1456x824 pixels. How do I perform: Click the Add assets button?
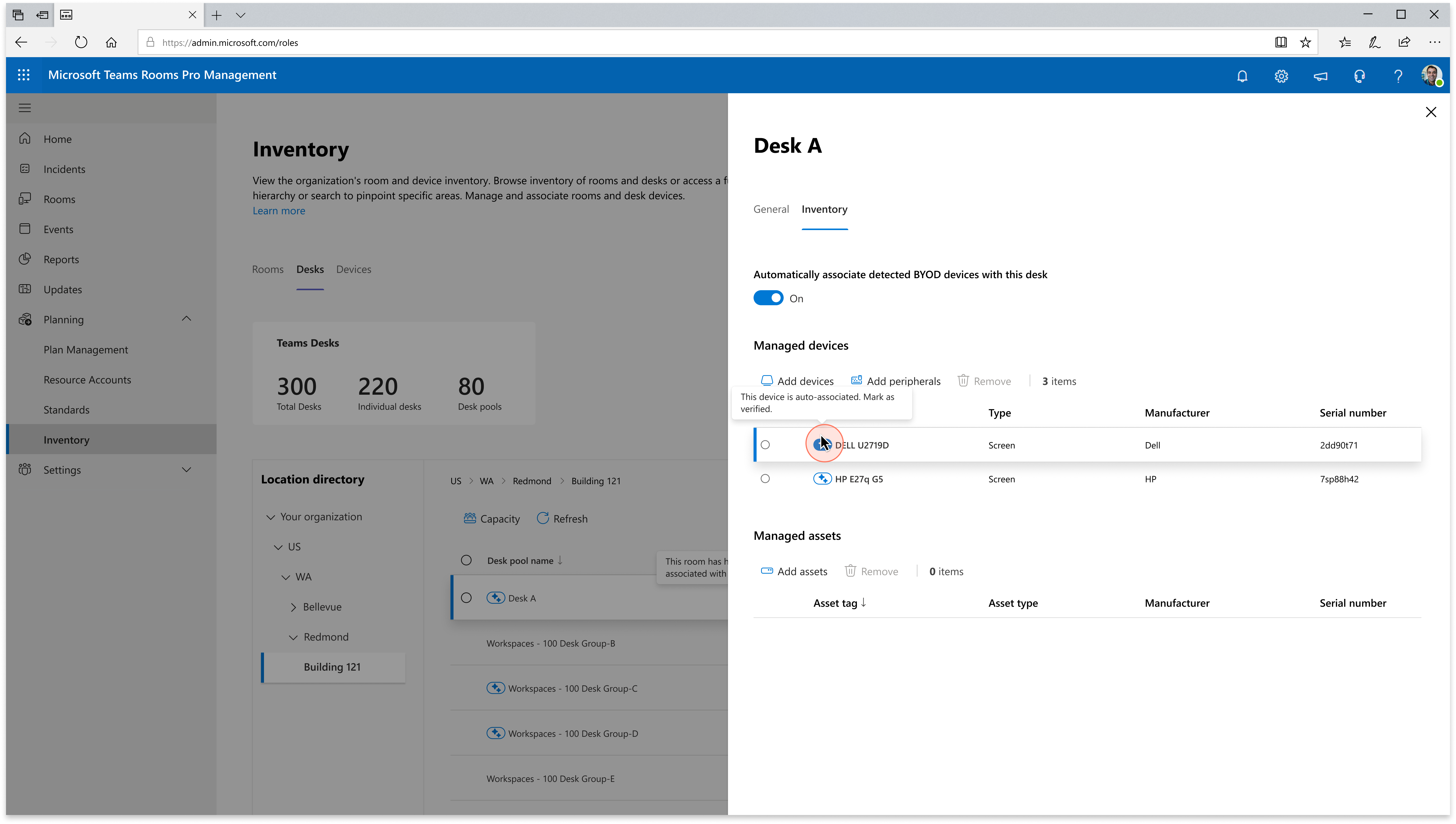tap(794, 571)
